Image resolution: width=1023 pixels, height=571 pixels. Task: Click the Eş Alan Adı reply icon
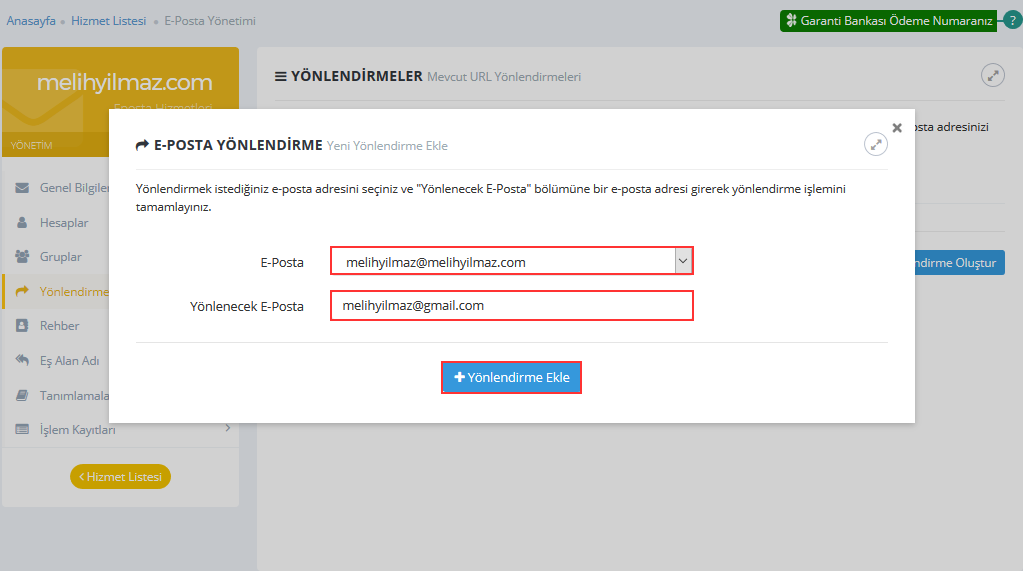22,361
